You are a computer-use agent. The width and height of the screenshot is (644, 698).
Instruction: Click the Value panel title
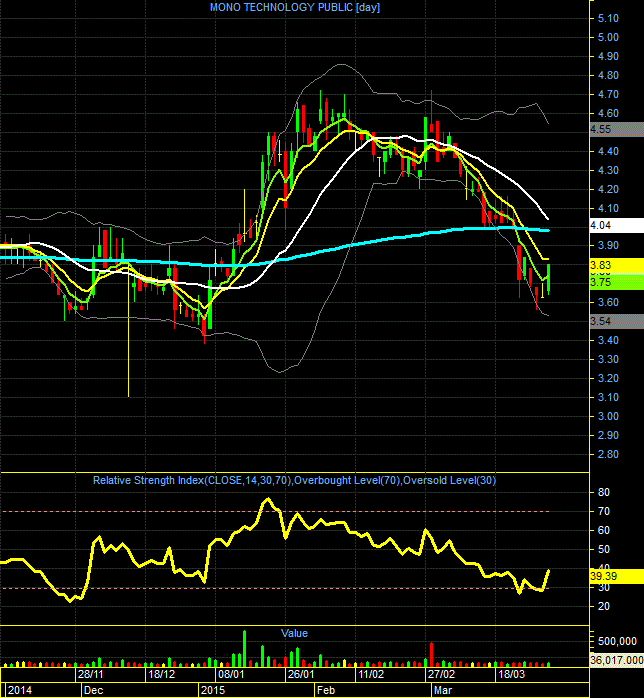point(294,633)
